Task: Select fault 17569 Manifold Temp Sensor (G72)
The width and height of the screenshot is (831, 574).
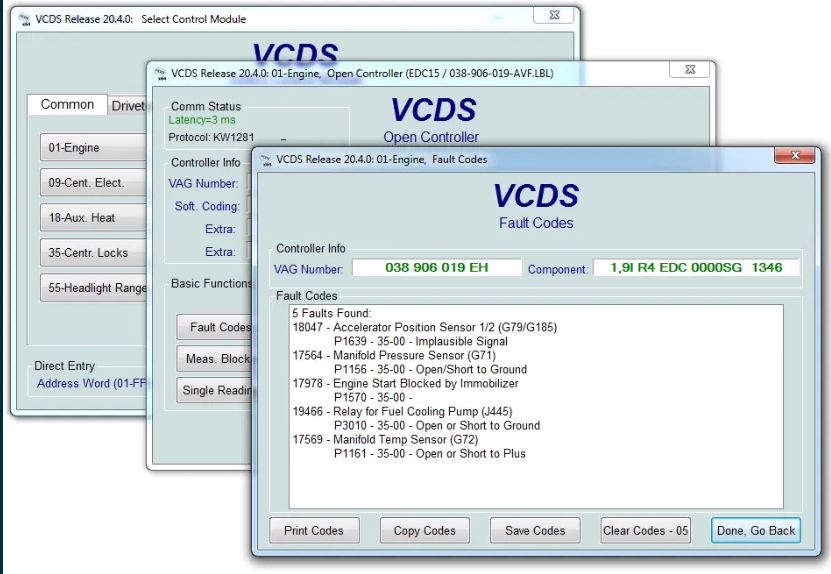Action: click(385, 439)
